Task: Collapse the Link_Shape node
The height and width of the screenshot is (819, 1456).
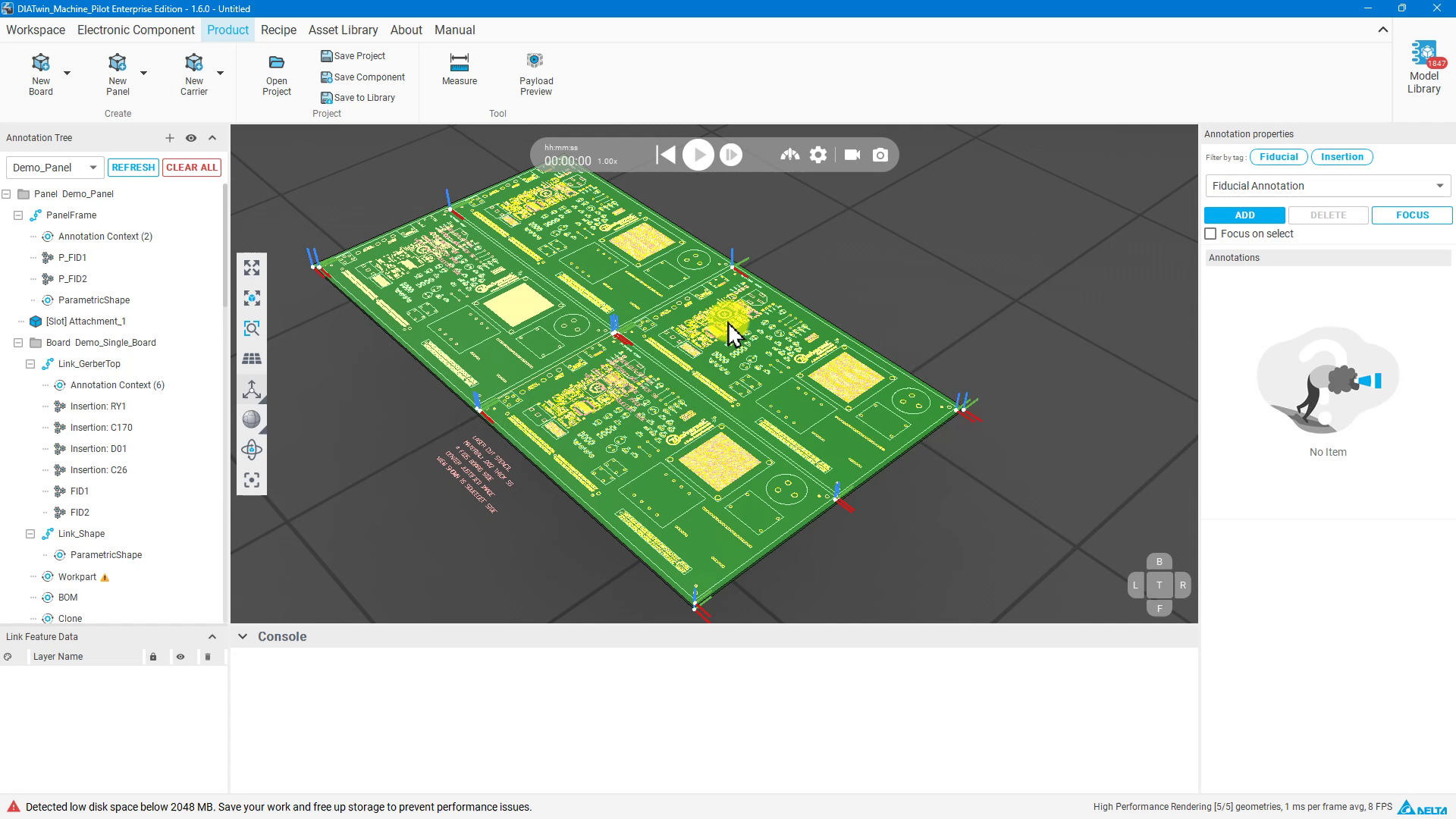Action: [30, 534]
